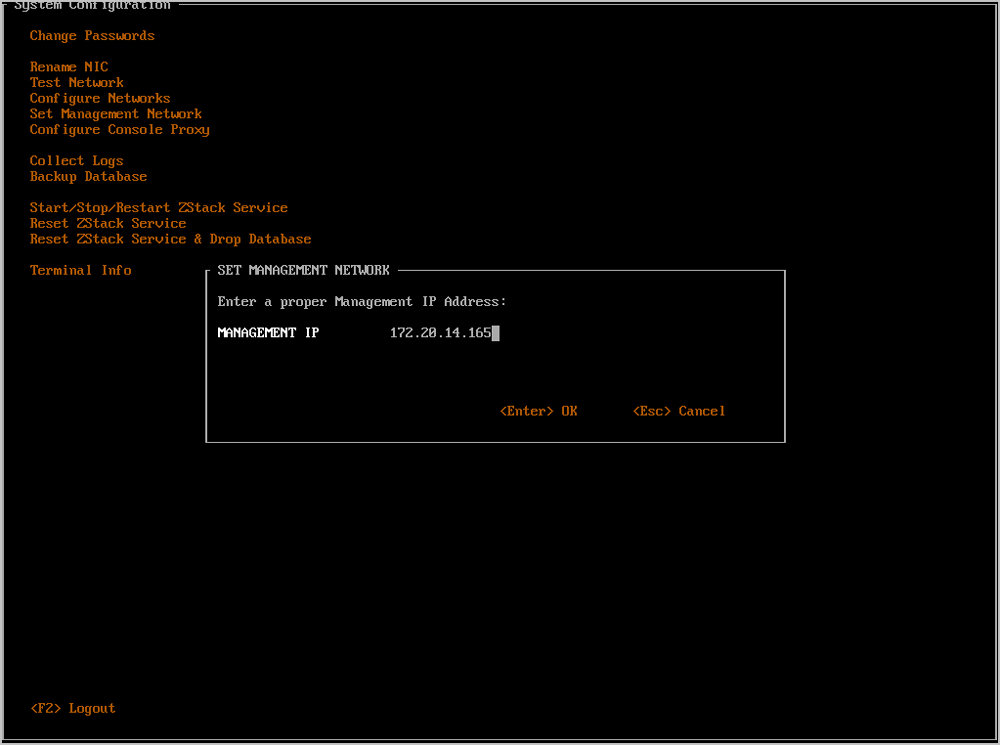This screenshot has width=1000, height=745.
Task: Click the SET MANAGEMENT NETWORK dialog title
Action: coord(303,270)
